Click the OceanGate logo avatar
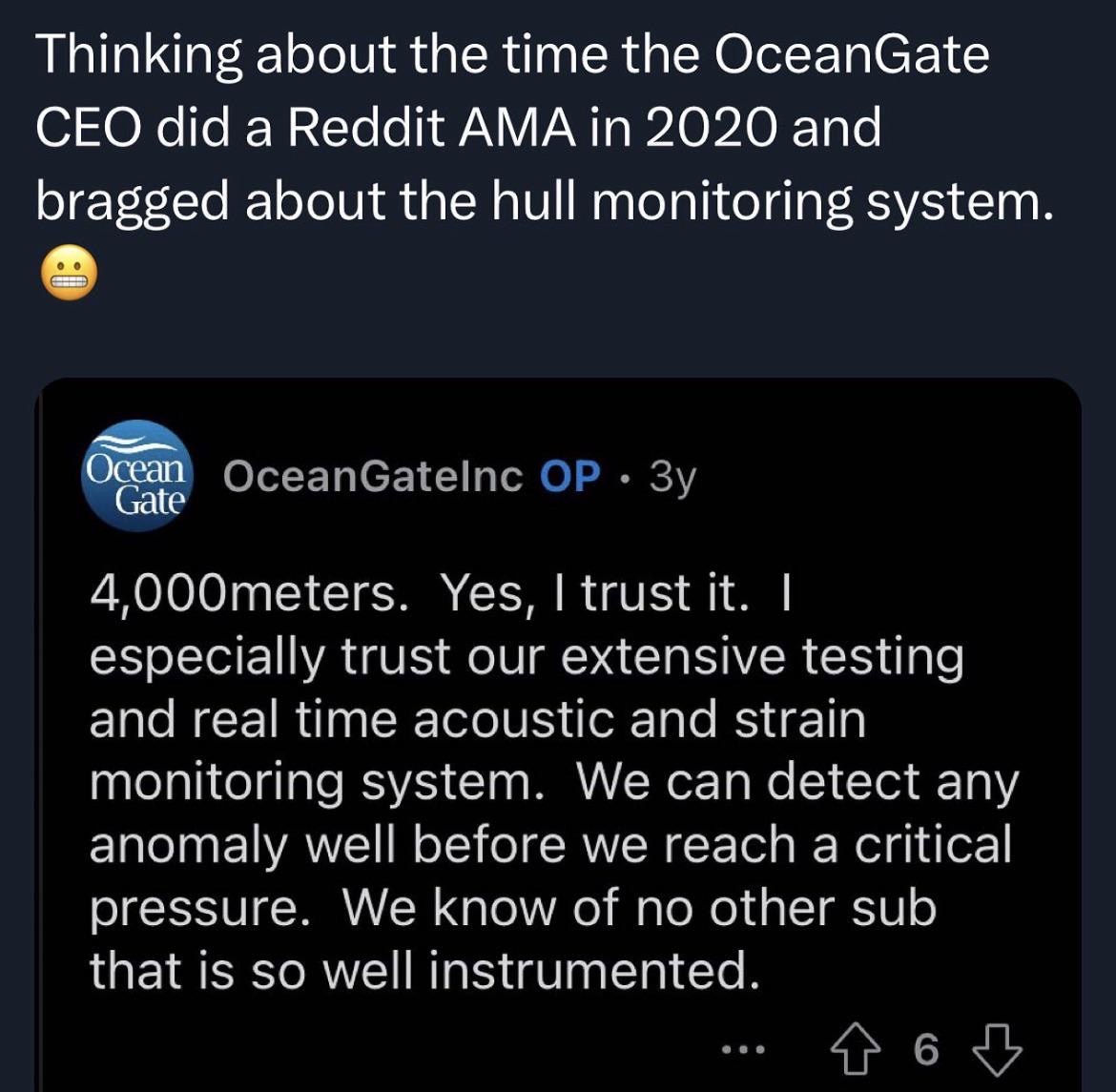This screenshot has height=1092, width=1116. (x=137, y=475)
